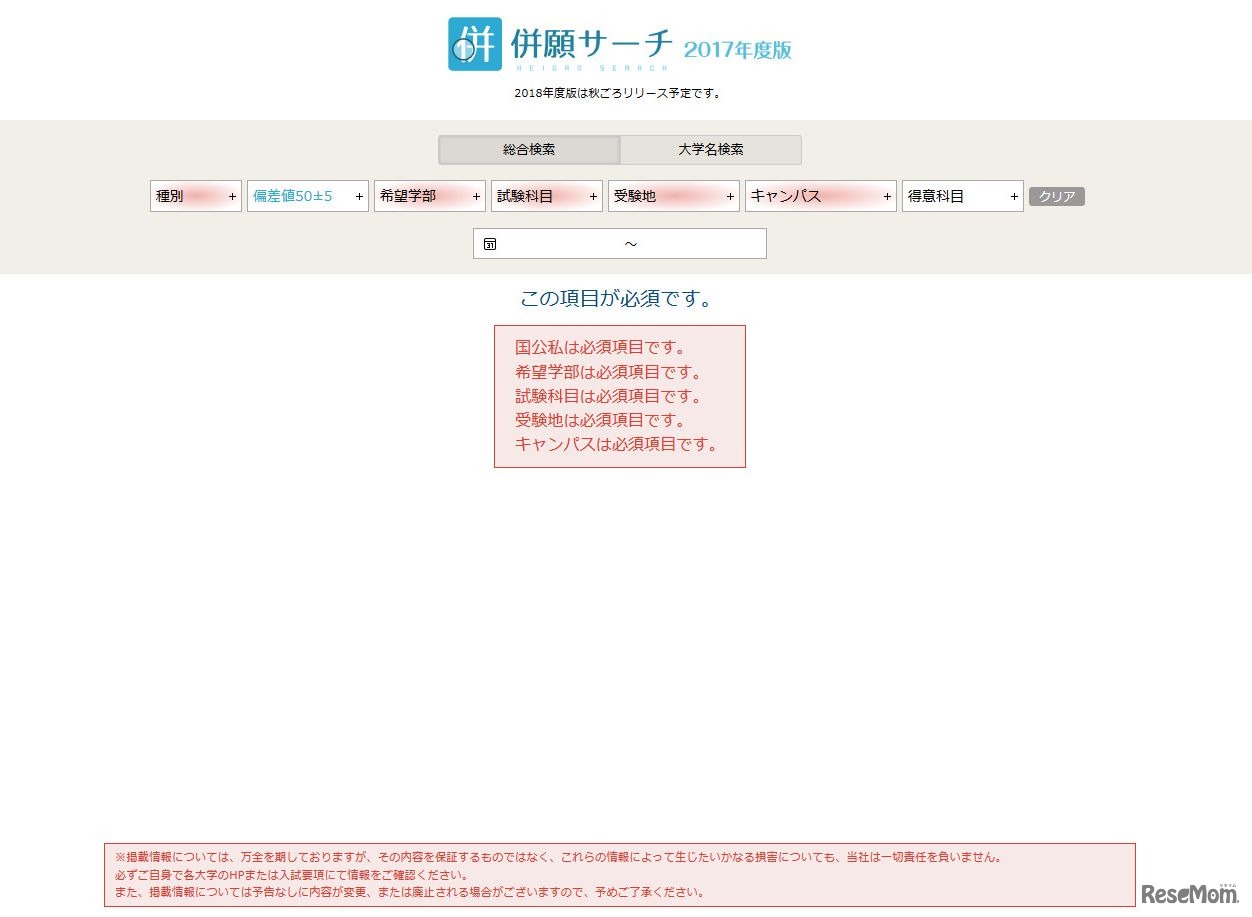The width and height of the screenshot is (1252, 917).
Task: Click the calendar icon in date field
Action: (x=490, y=244)
